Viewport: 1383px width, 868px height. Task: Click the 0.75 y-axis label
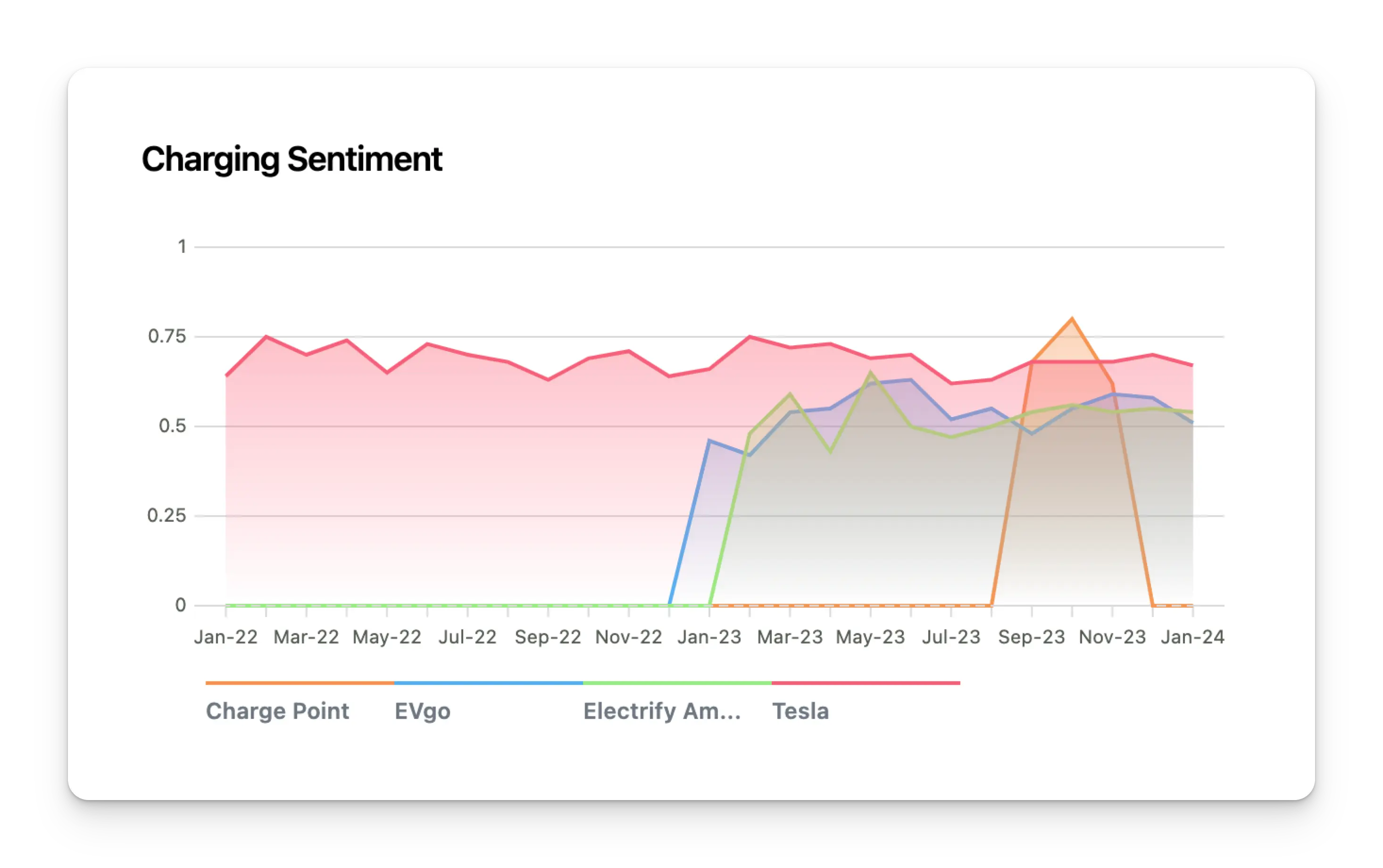167,336
